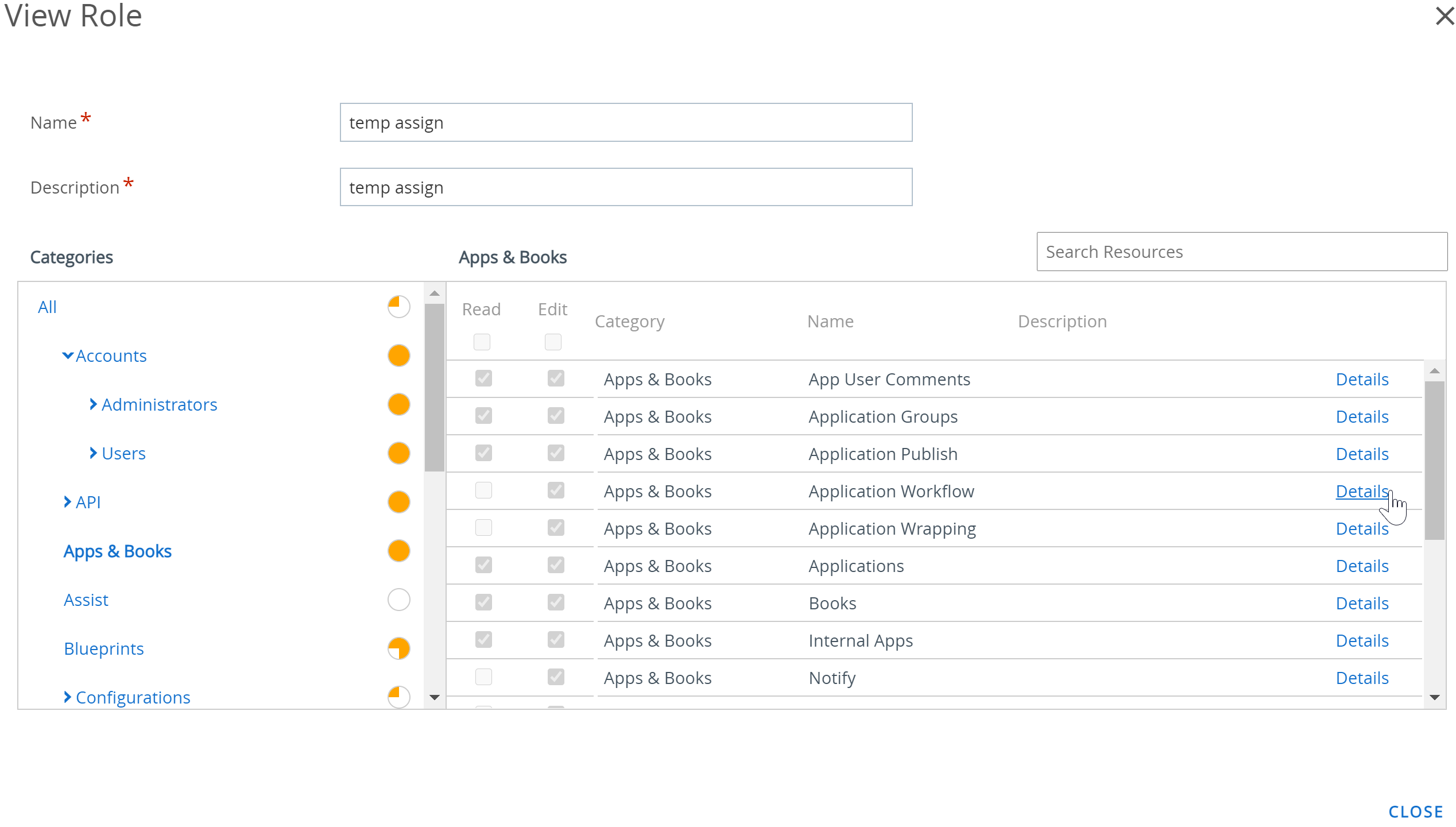The height and width of the screenshot is (827, 1456).
Task: Click Details link for Application Workflow
Action: [x=1362, y=490]
